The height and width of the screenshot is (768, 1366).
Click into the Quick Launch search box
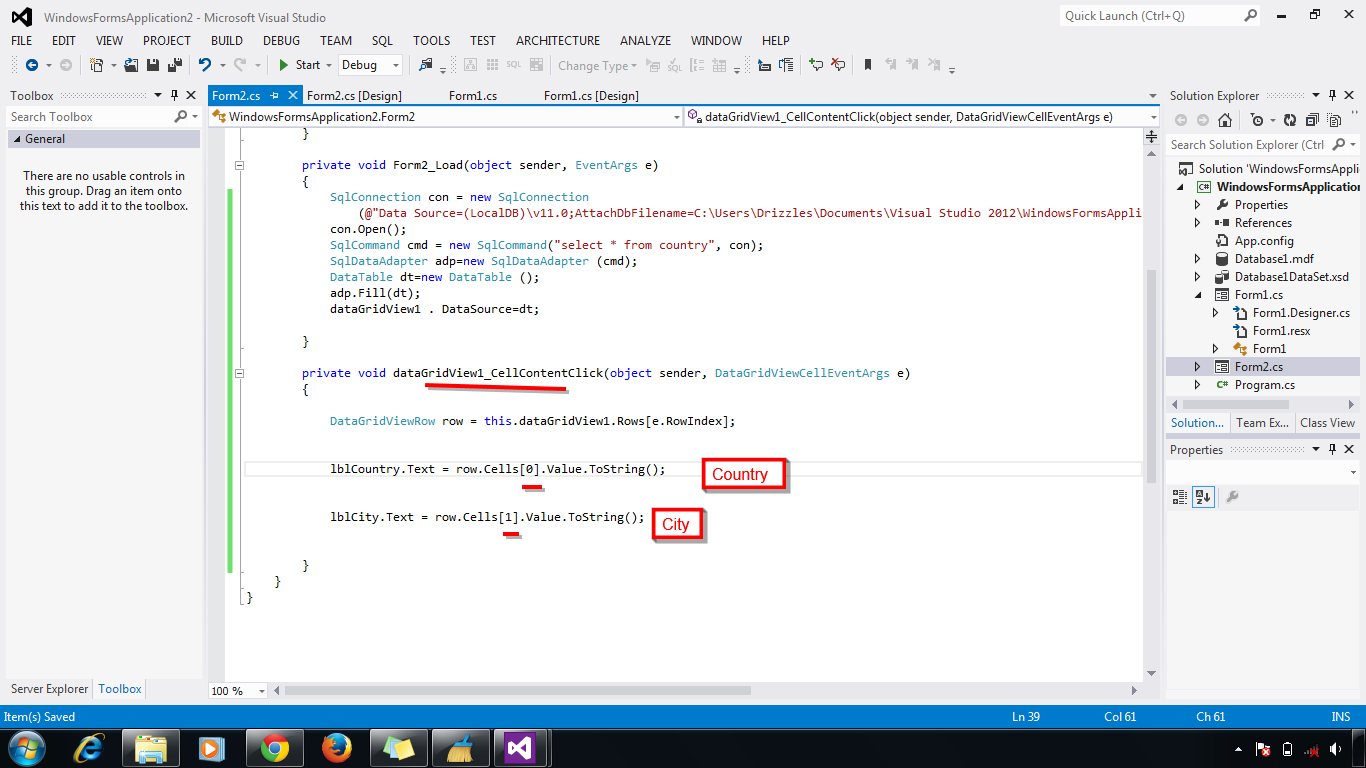pos(1150,16)
